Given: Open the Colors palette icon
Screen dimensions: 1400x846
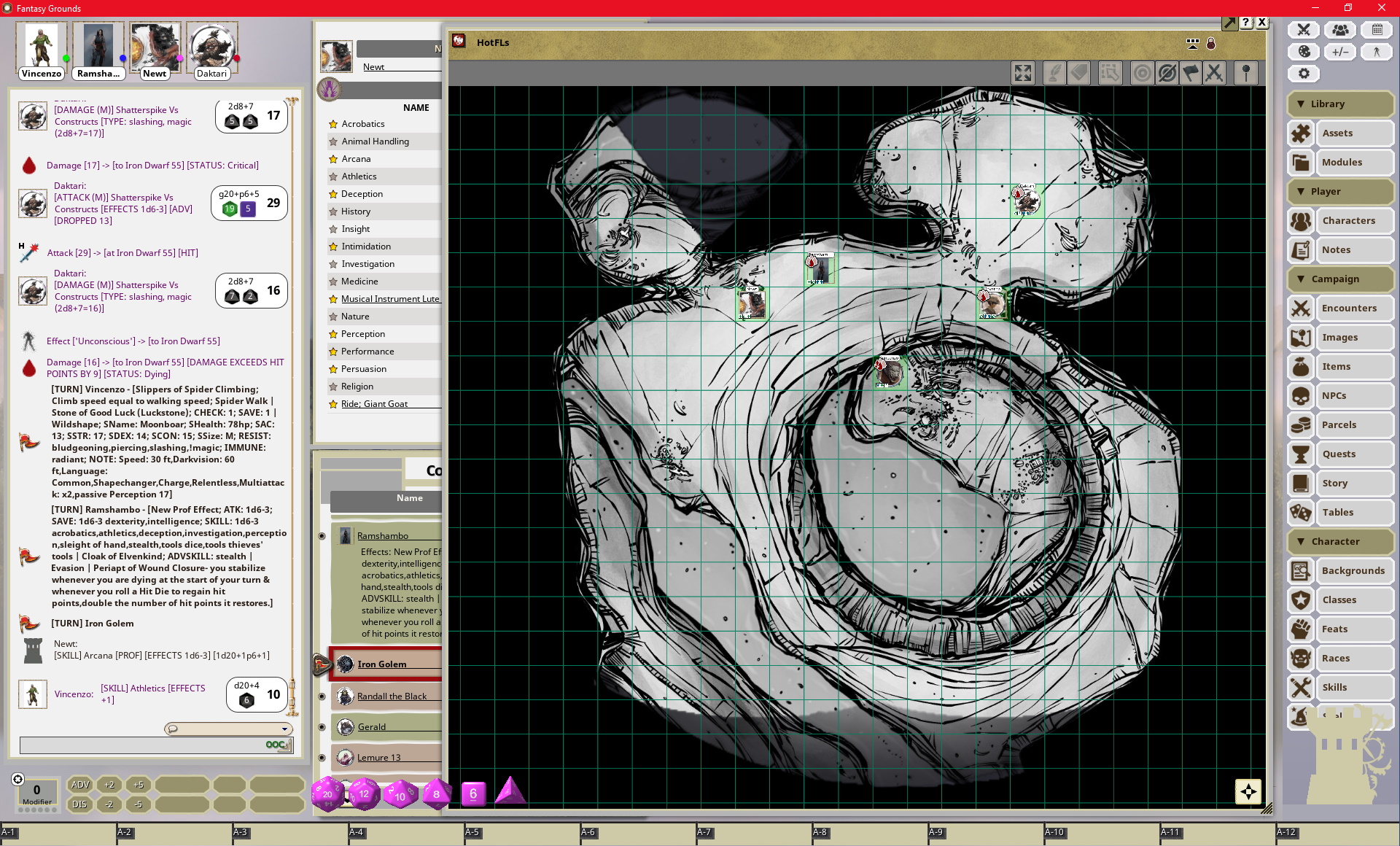Looking at the screenshot, I should point(1304,52).
